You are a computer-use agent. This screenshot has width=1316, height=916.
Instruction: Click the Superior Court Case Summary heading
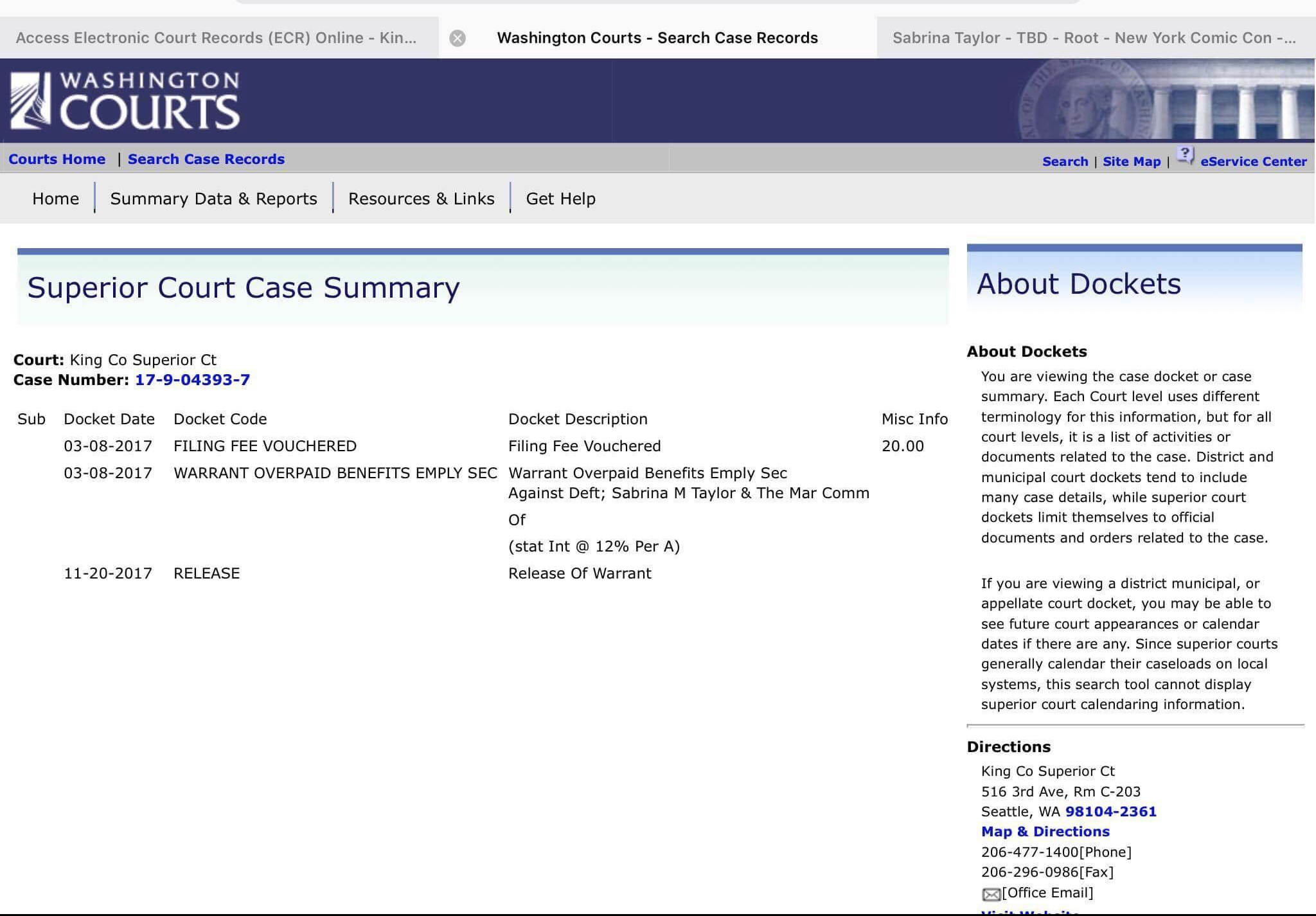(243, 287)
